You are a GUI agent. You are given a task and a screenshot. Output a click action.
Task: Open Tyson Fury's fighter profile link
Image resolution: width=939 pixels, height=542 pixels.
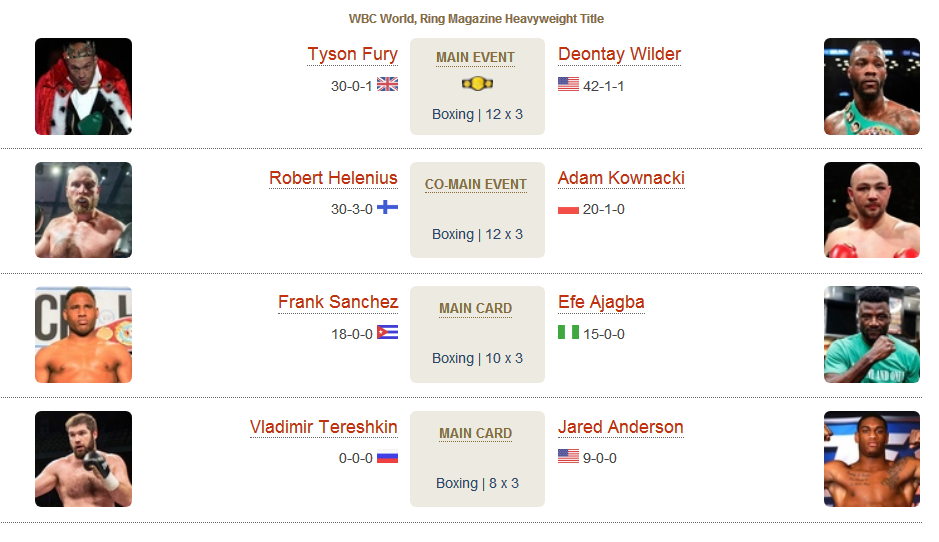[x=353, y=54]
